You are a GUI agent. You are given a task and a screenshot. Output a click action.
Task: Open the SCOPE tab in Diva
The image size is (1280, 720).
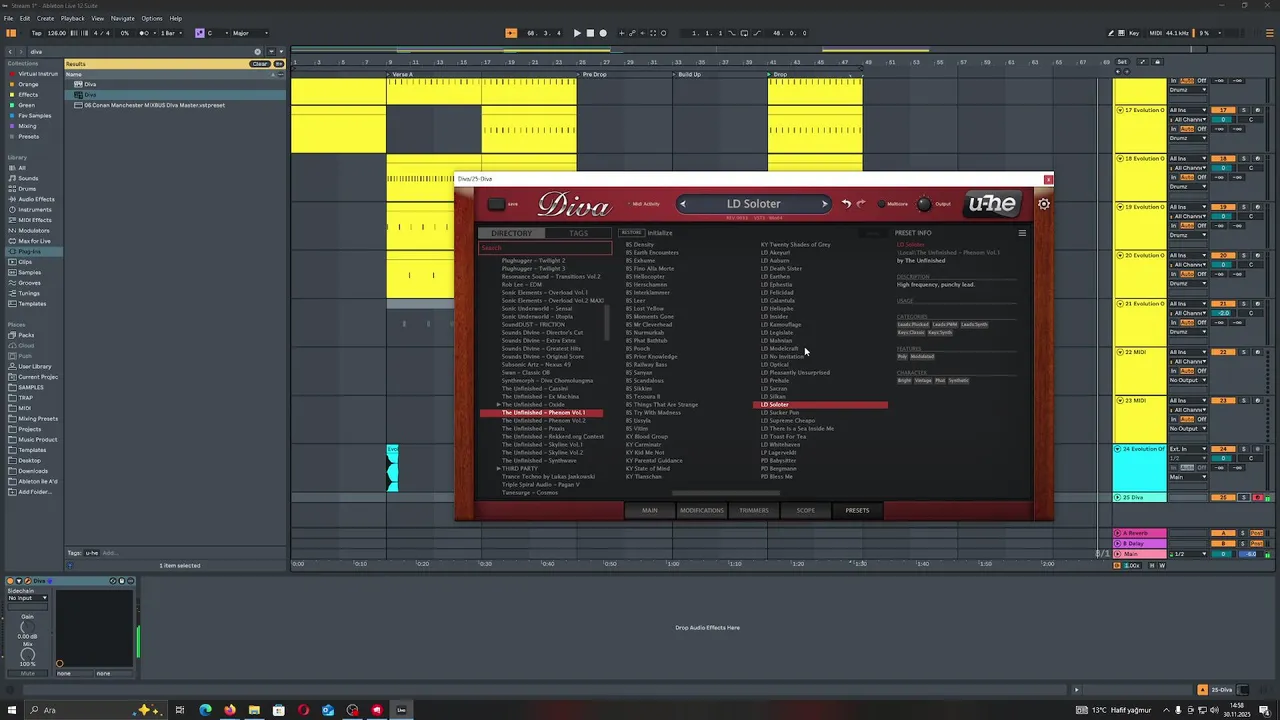805,510
